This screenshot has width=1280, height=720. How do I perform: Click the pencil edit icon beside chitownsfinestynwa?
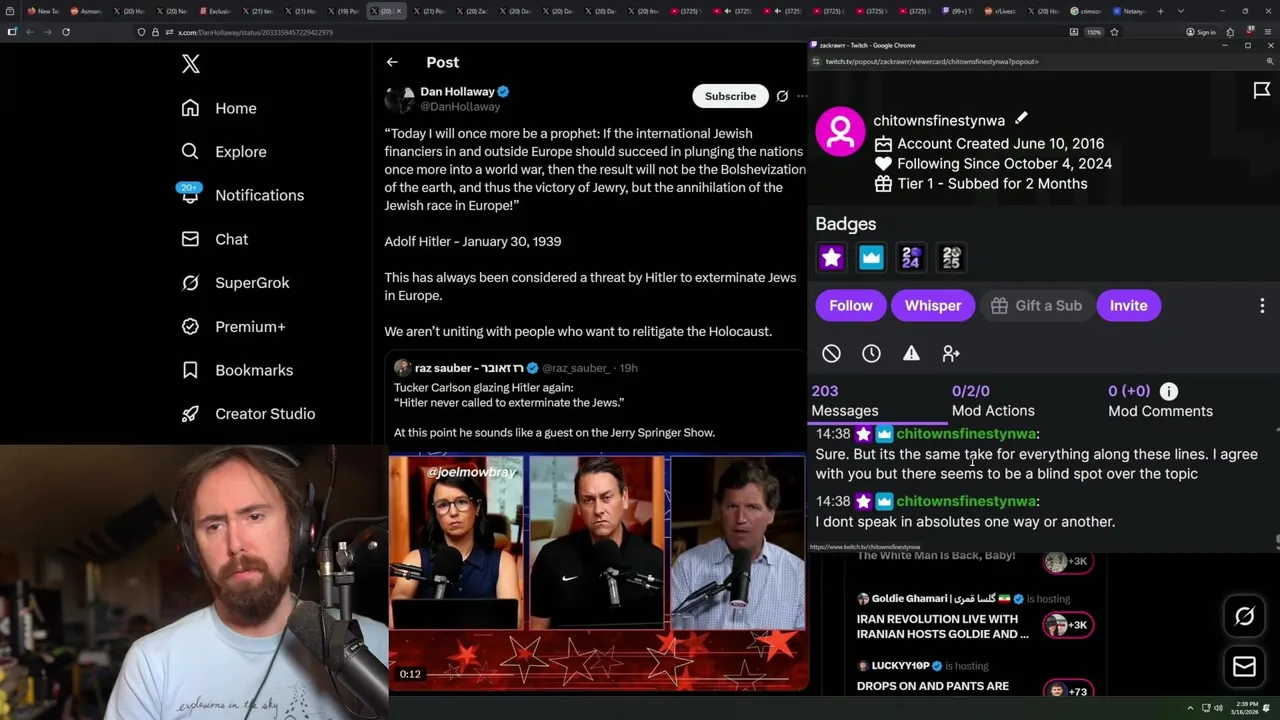pos(1021,120)
